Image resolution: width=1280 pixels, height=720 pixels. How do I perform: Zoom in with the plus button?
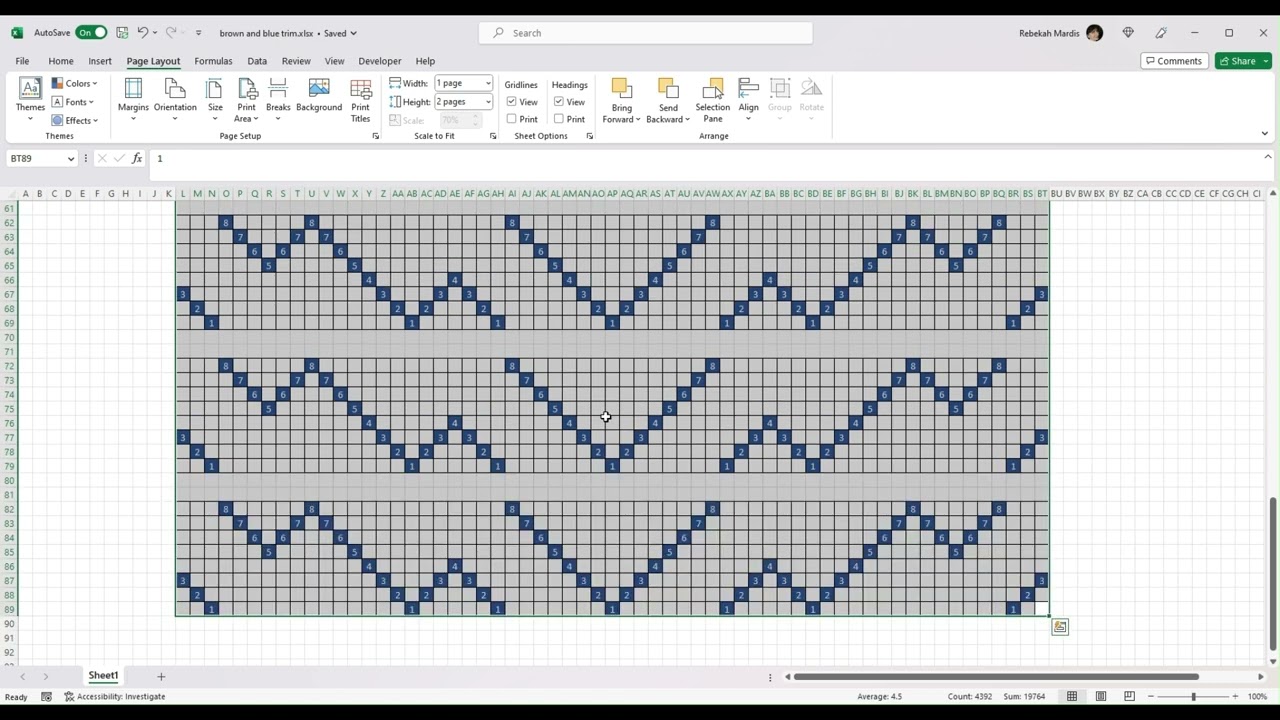pyautogui.click(x=1235, y=696)
